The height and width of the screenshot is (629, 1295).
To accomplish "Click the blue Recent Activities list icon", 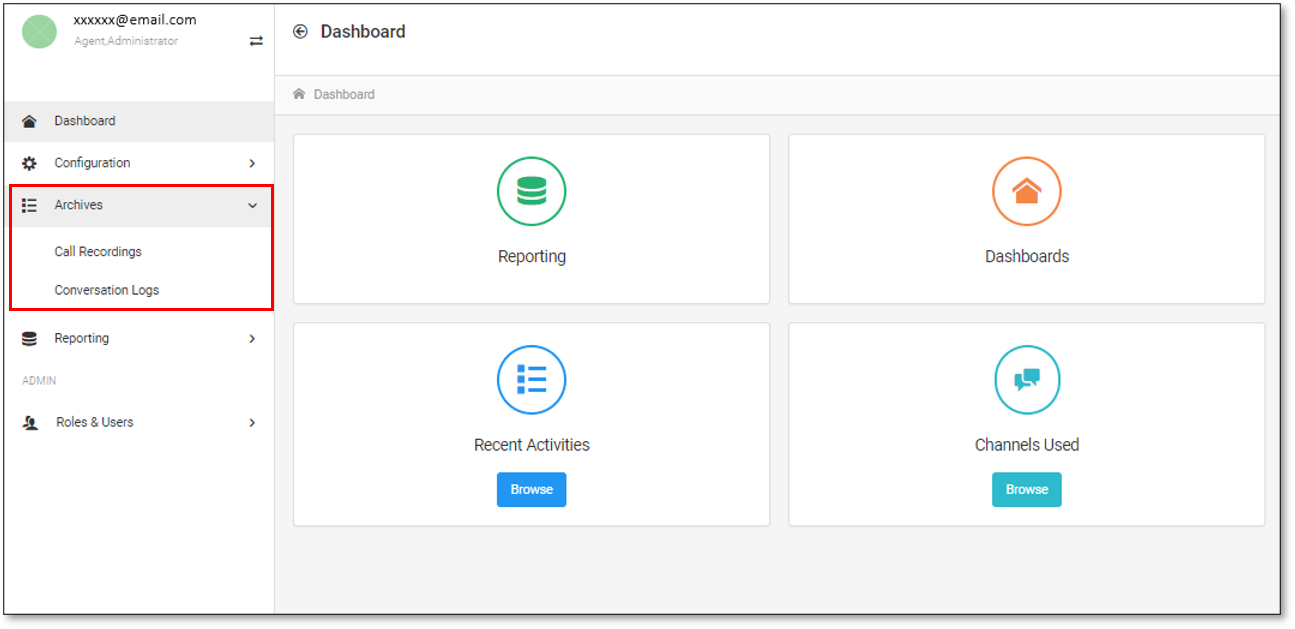I will pos(531,379).
